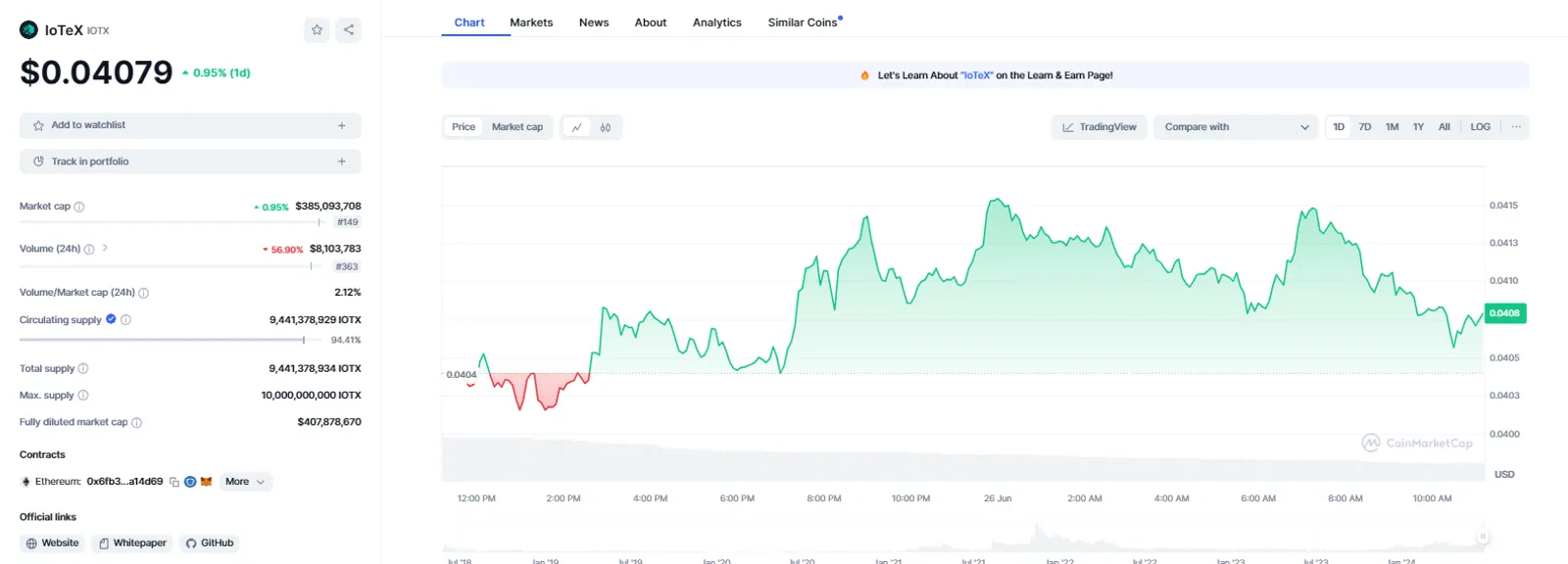Open the Market cap info tooltip icon
1568x564 pixels.
(79, 207)
